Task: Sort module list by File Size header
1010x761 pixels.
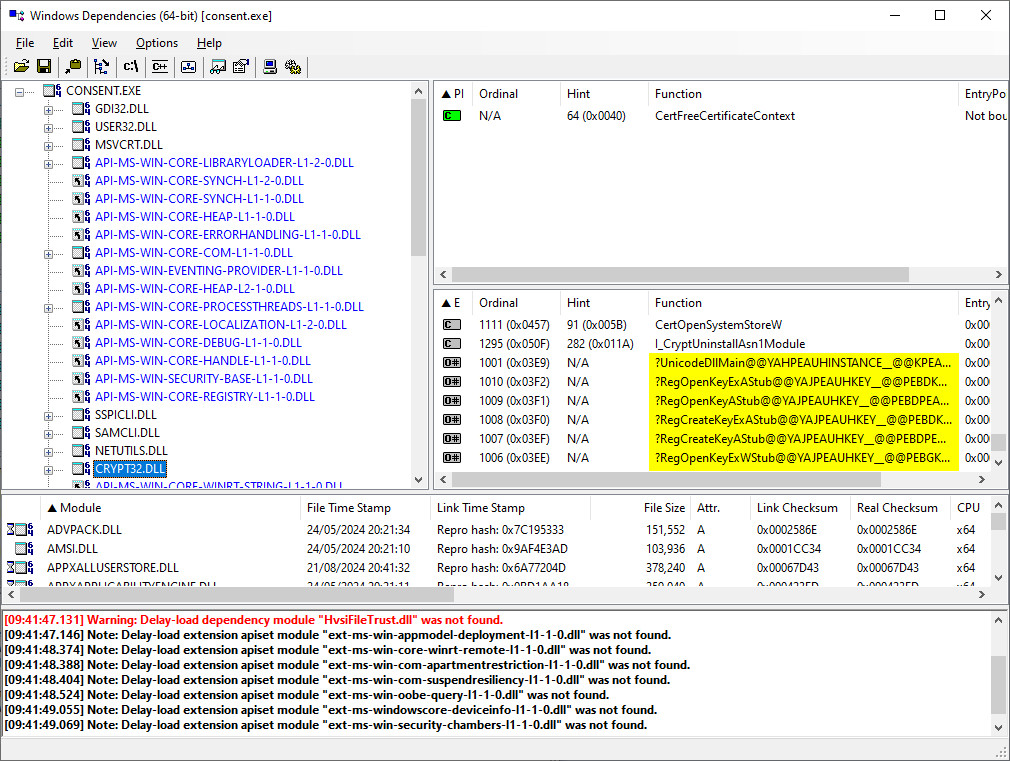Action: click(640, 508)
